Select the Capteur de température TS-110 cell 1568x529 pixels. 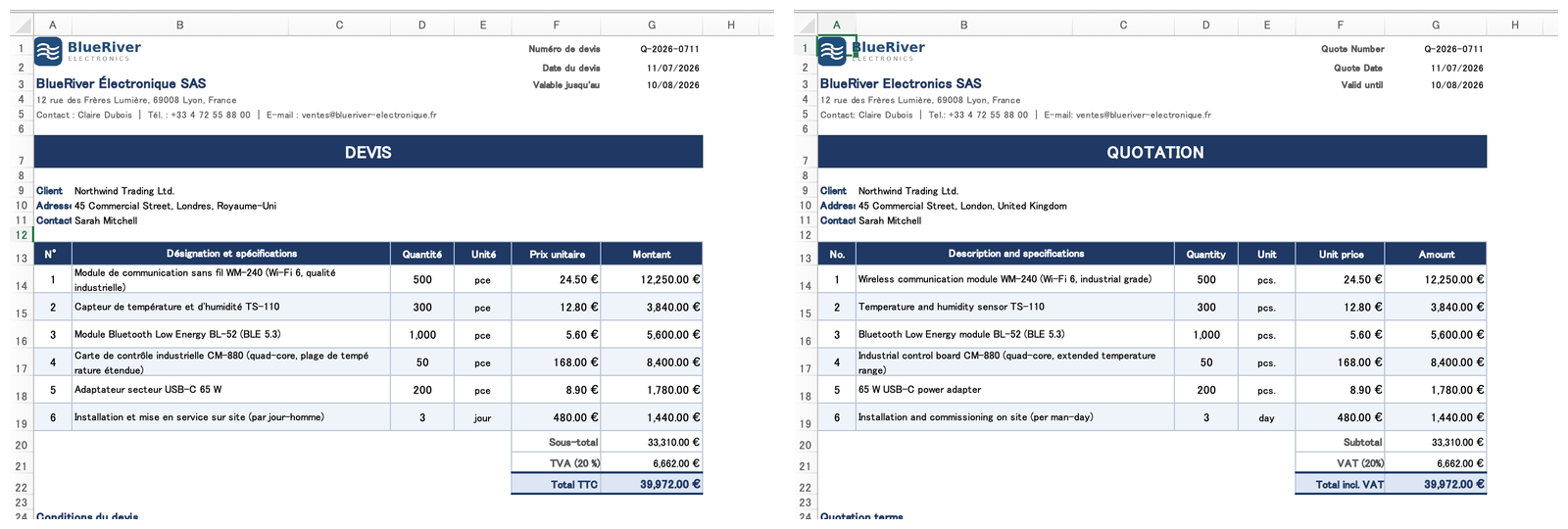click(231, 307)
